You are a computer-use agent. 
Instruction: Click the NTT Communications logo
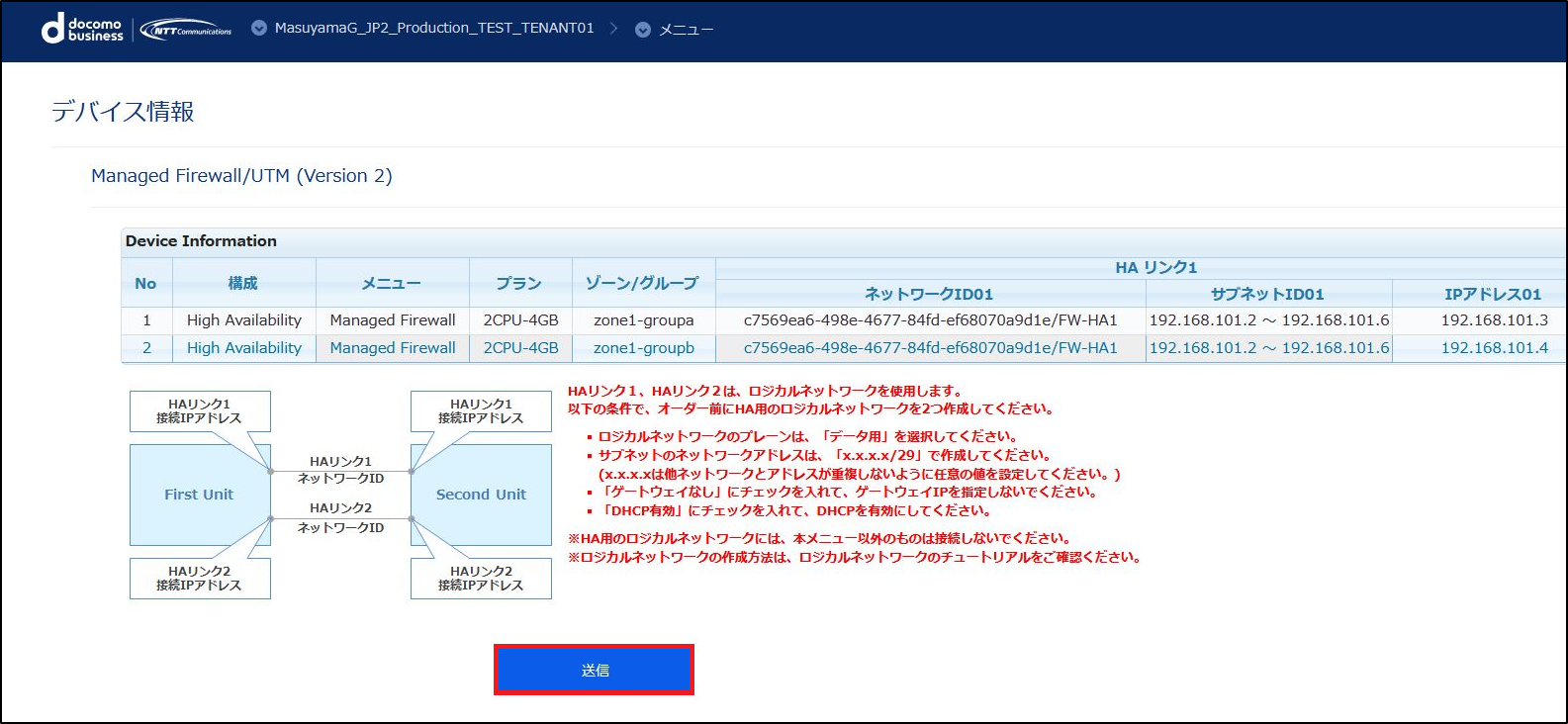(x=186, y=30)
